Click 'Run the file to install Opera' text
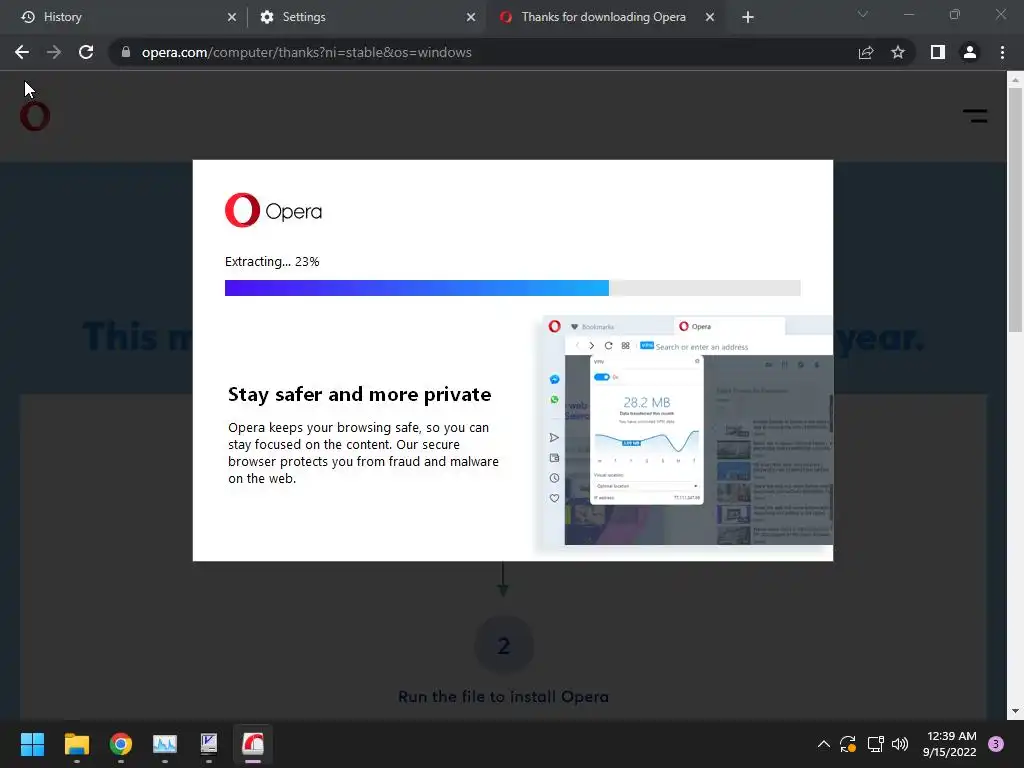The image size is (1024, 768). [x=504, y=697]
